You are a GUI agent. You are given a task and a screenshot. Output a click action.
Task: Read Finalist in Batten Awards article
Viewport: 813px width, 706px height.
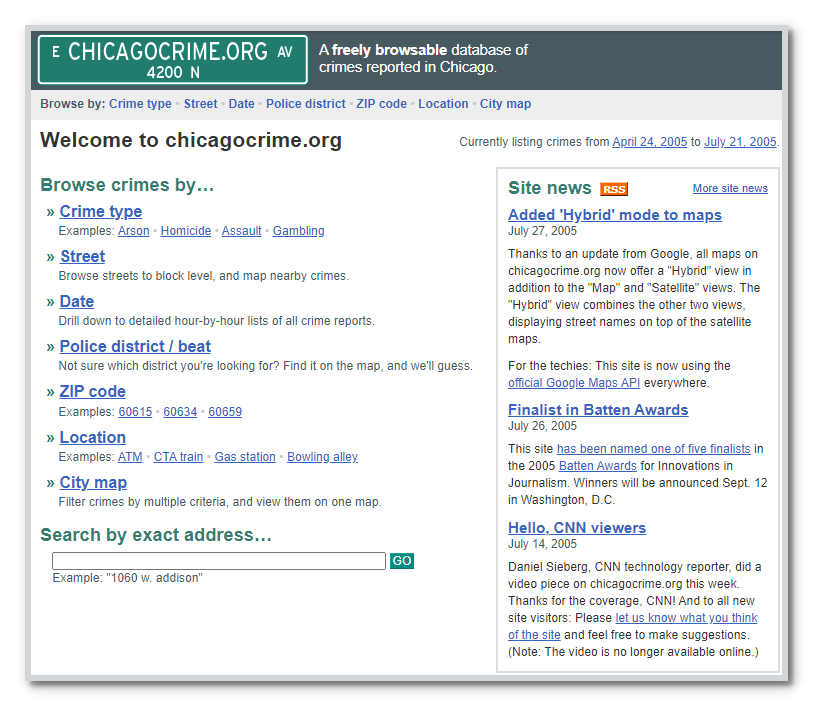click(x=598, y=410)
